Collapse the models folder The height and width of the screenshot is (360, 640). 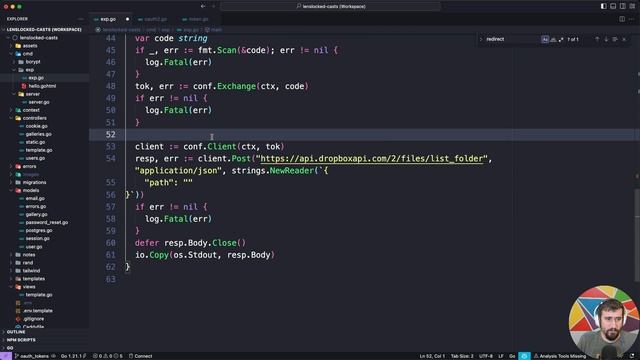[x=44, y=191]
